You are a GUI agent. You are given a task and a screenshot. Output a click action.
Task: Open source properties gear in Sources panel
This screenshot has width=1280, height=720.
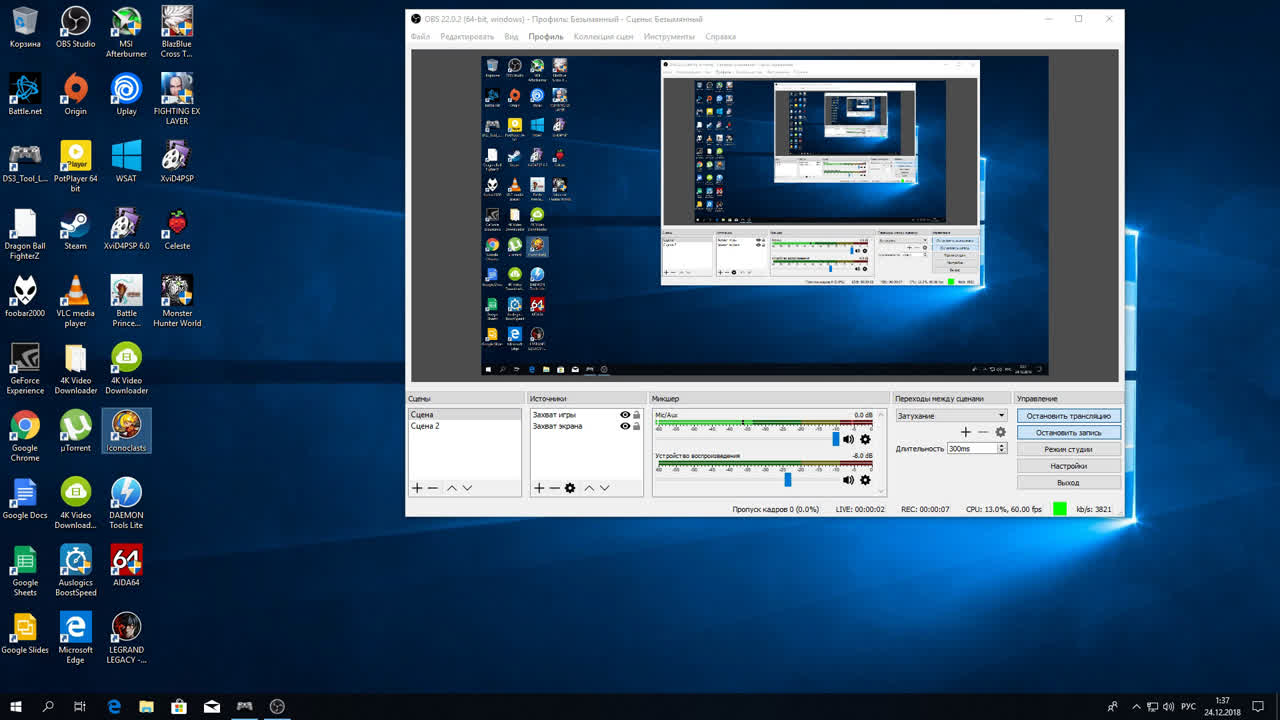(570, 488)
